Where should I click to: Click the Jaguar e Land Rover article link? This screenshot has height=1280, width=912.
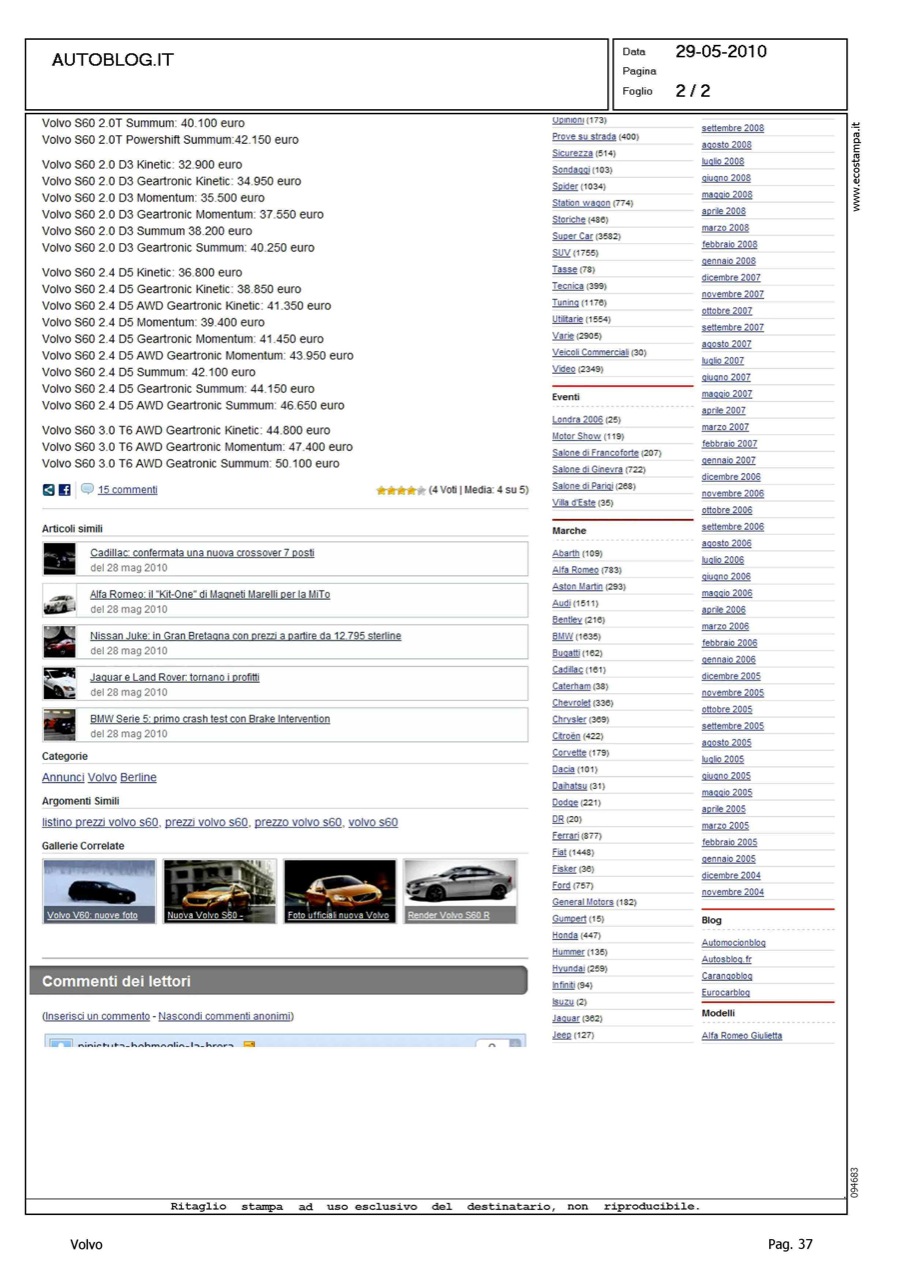(x=175, y=678)
